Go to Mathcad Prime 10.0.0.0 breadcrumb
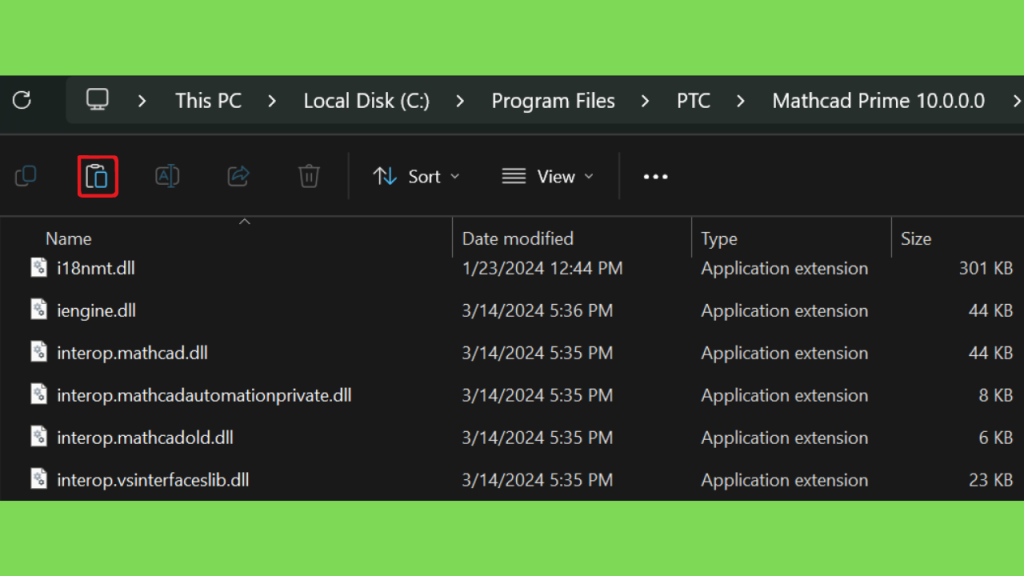Image resolution: width=1024 pixels, height=576 pixels. tap(878, 101)
